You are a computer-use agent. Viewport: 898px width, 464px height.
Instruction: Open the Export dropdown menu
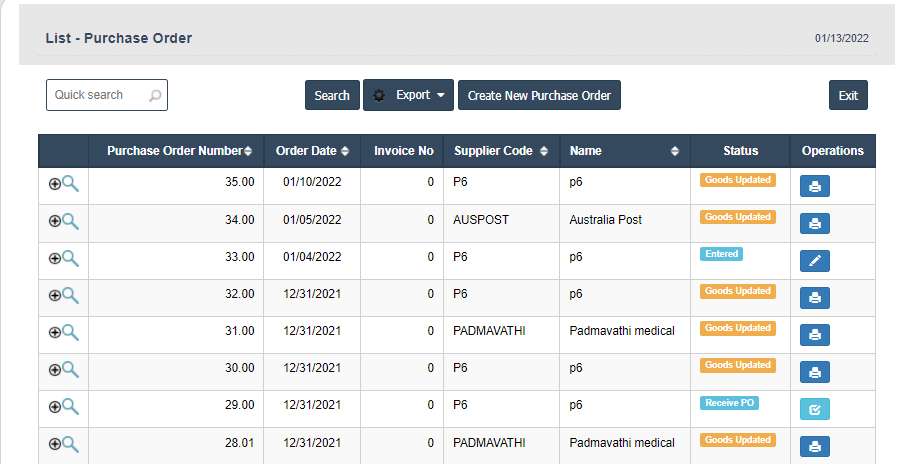[x=408, y=96]
